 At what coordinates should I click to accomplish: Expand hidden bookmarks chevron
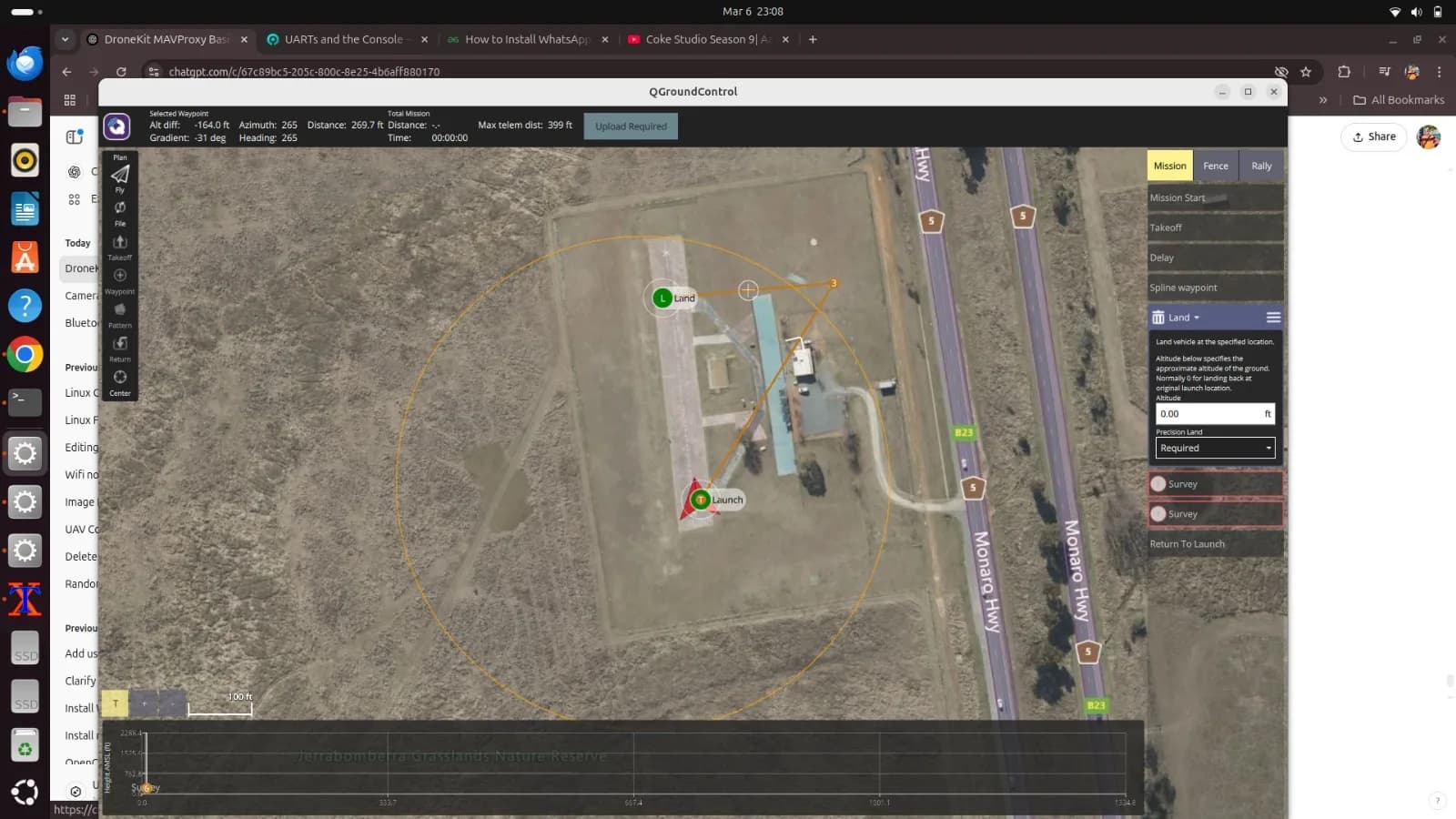click(x=1323, y=100)
